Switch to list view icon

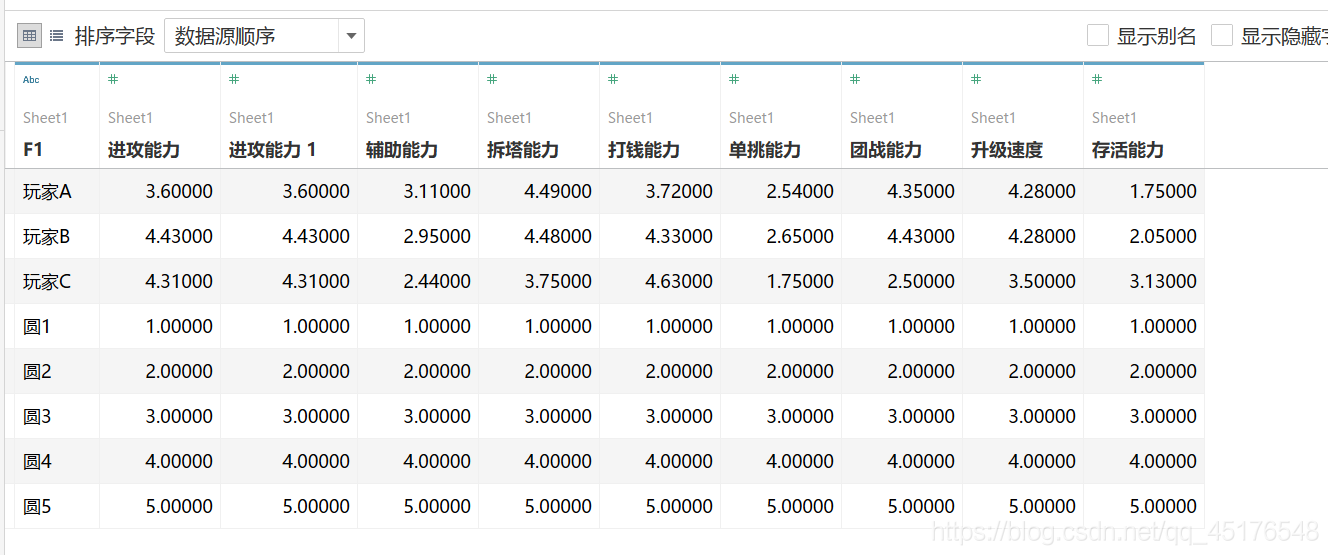pos(57,36)
